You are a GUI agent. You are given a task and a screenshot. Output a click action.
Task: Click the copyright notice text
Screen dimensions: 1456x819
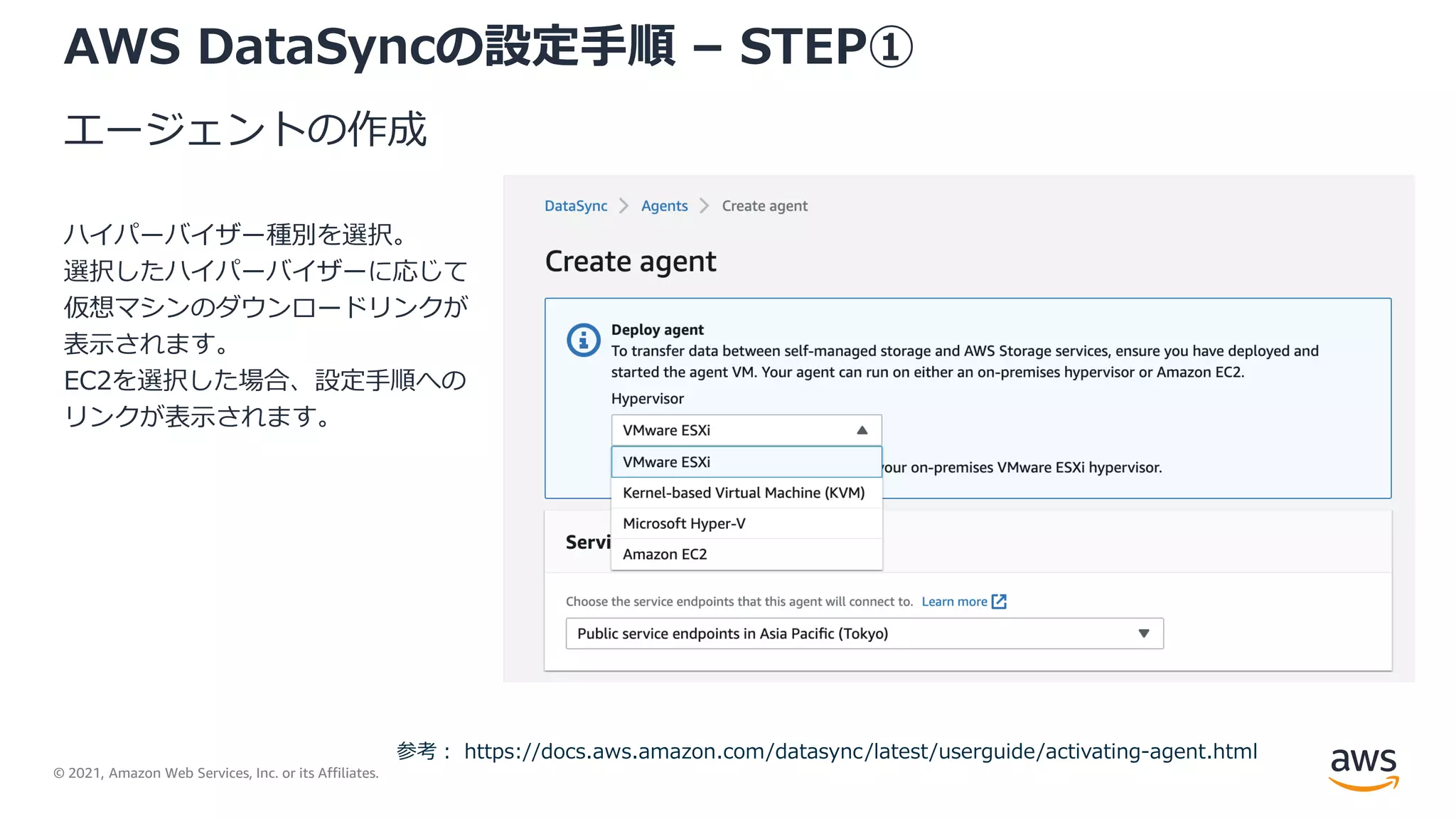(x=216, y=773)
